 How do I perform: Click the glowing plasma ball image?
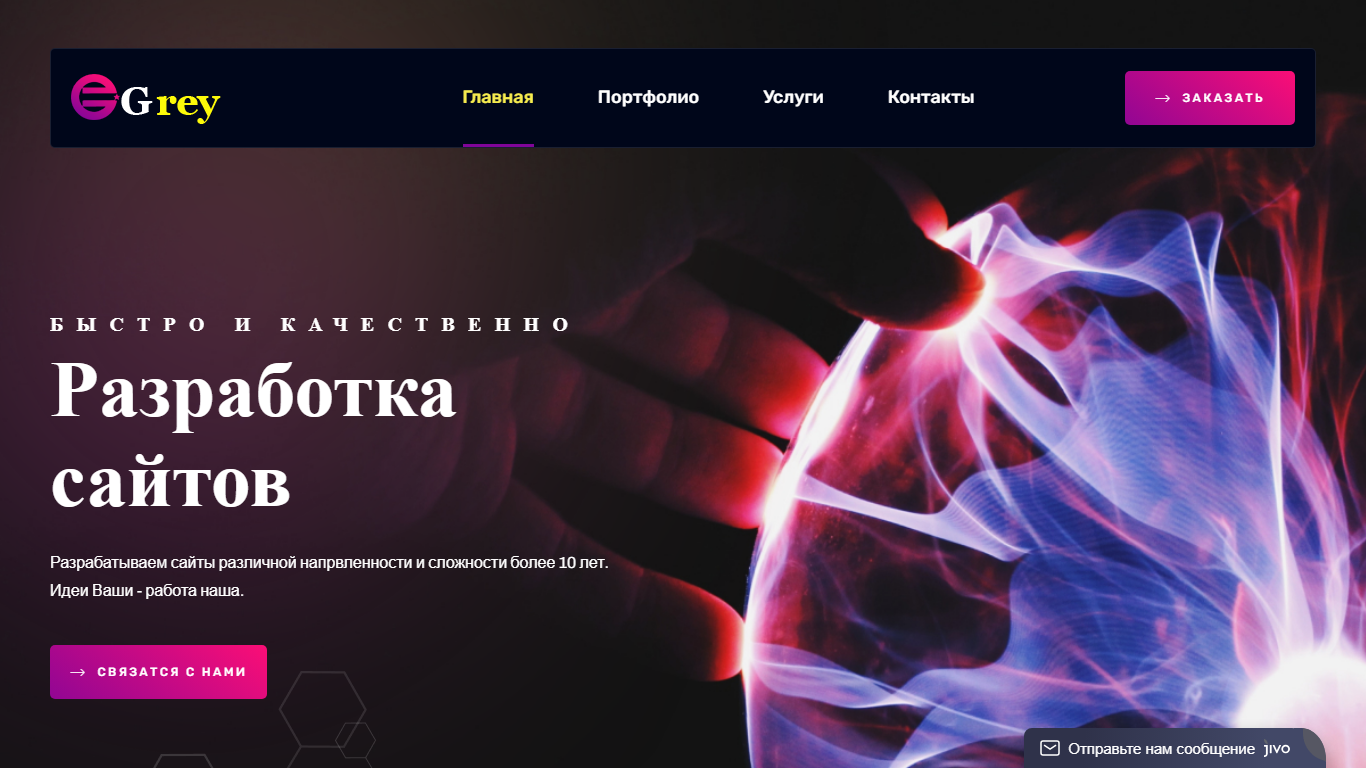pyautogui.click(x=1050, y=480)
